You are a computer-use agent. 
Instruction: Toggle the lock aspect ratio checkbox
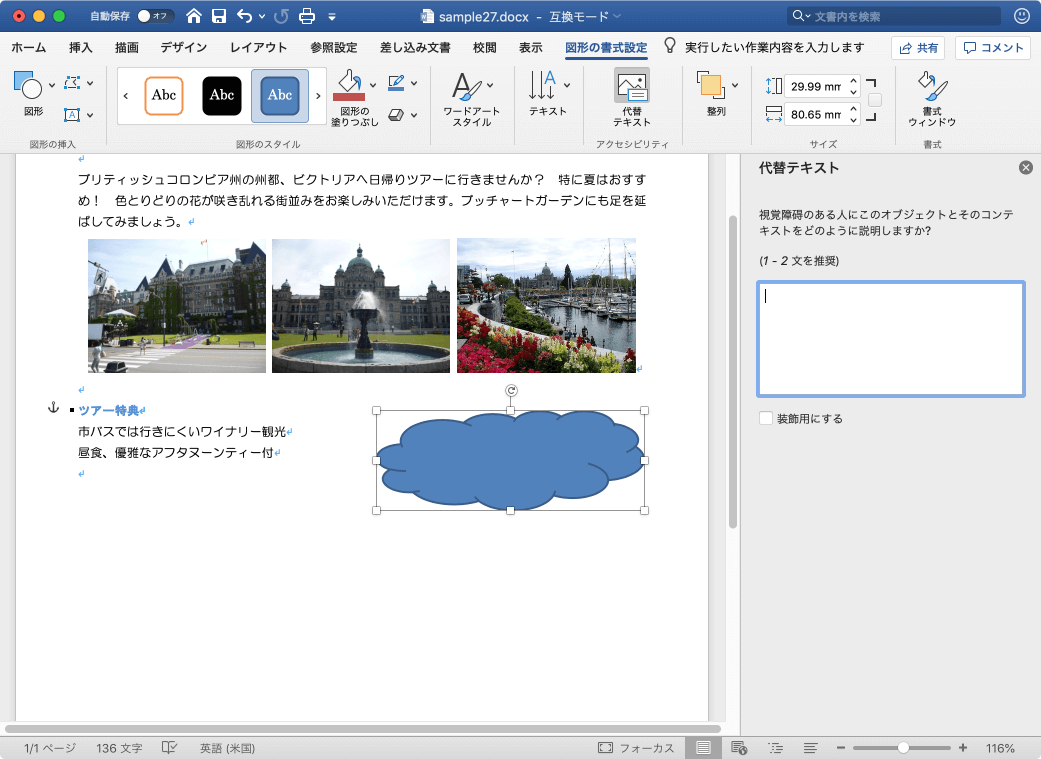coord(875,100)
